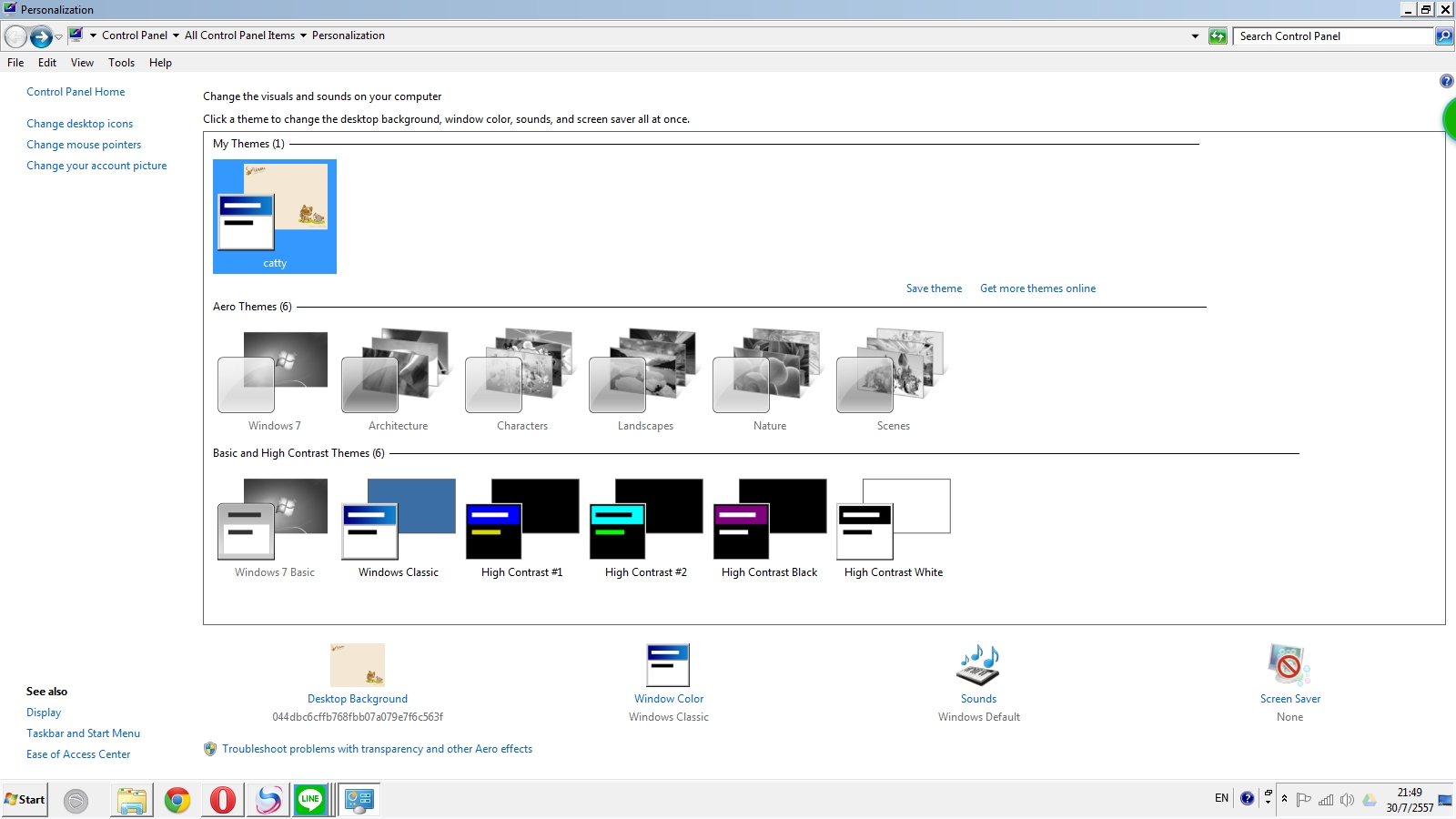Open Windows Explorer from the taskbar

tap(132, 800)
